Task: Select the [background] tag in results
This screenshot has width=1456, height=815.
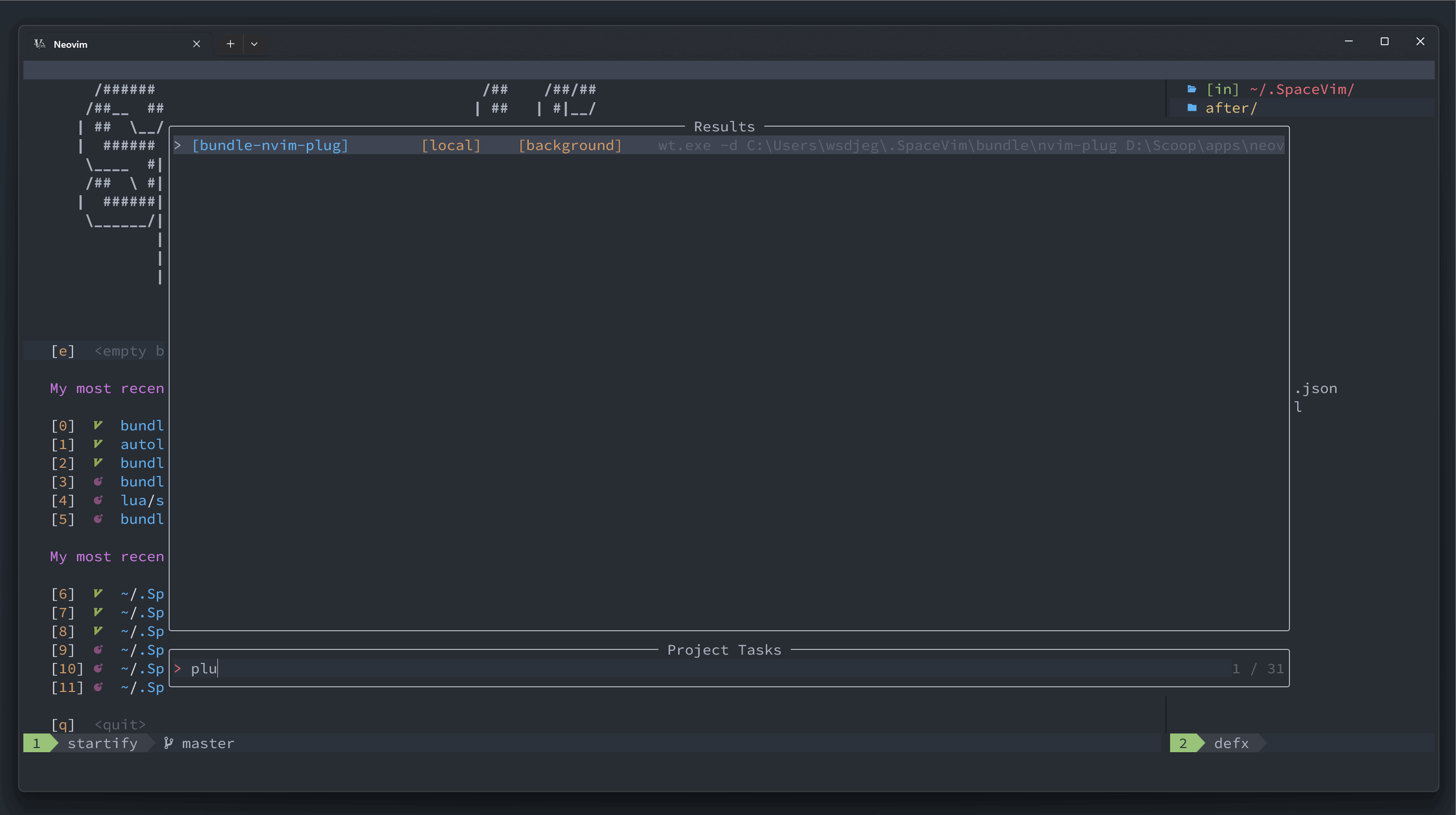Action: (x=569, y=145)
